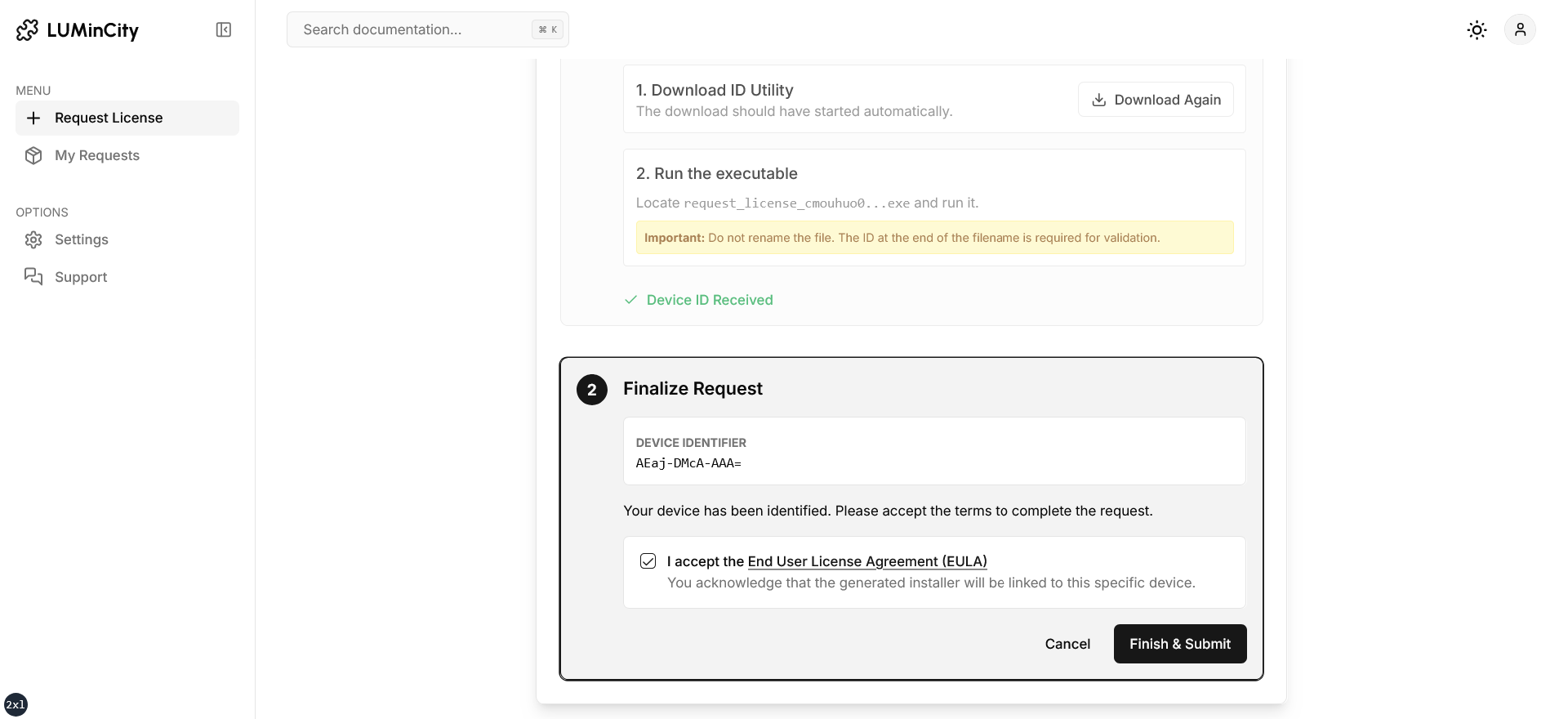
Task: Click the request_license_cmouhuo0...exe filename
Action: click(797, 203)
